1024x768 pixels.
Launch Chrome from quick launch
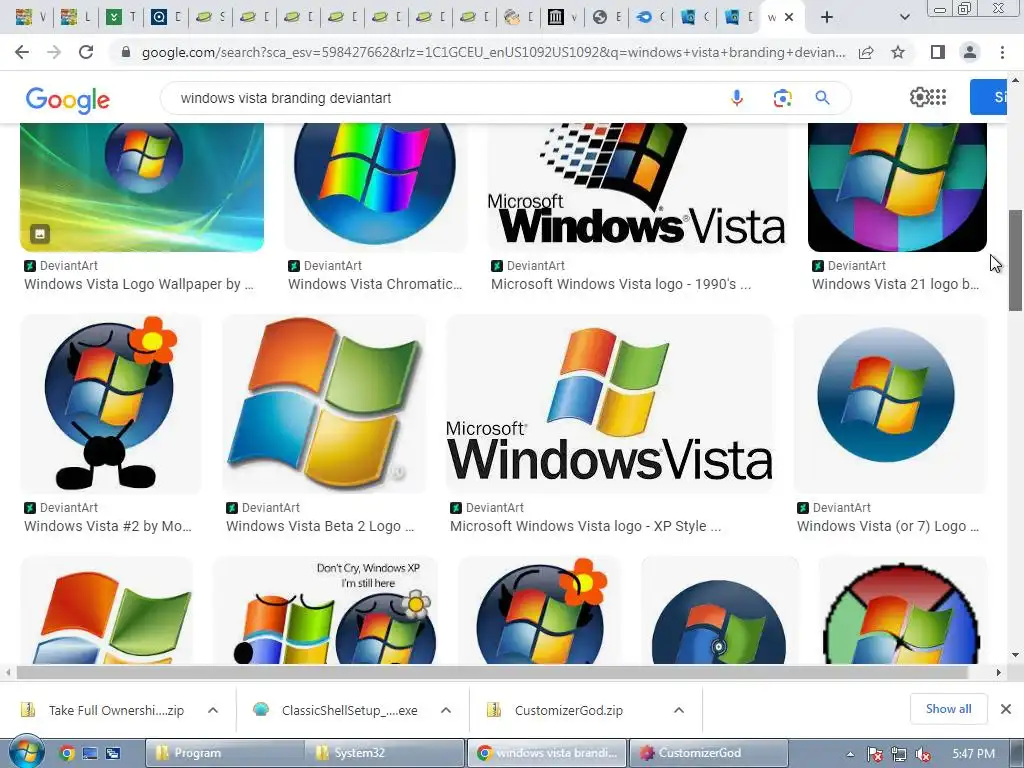click(x=67, y=753)
